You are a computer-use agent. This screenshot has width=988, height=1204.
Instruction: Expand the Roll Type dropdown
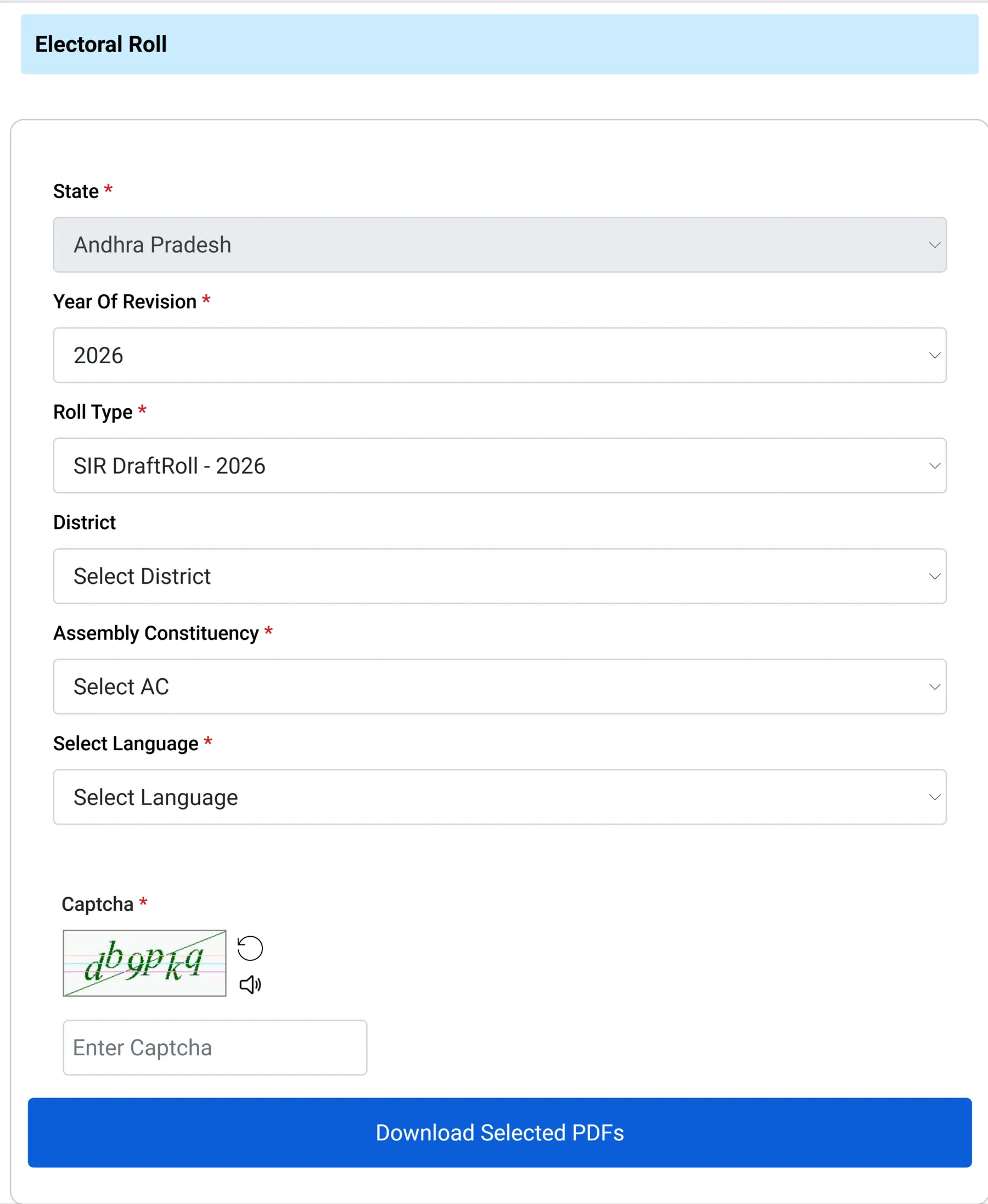(x=499, y=465)
